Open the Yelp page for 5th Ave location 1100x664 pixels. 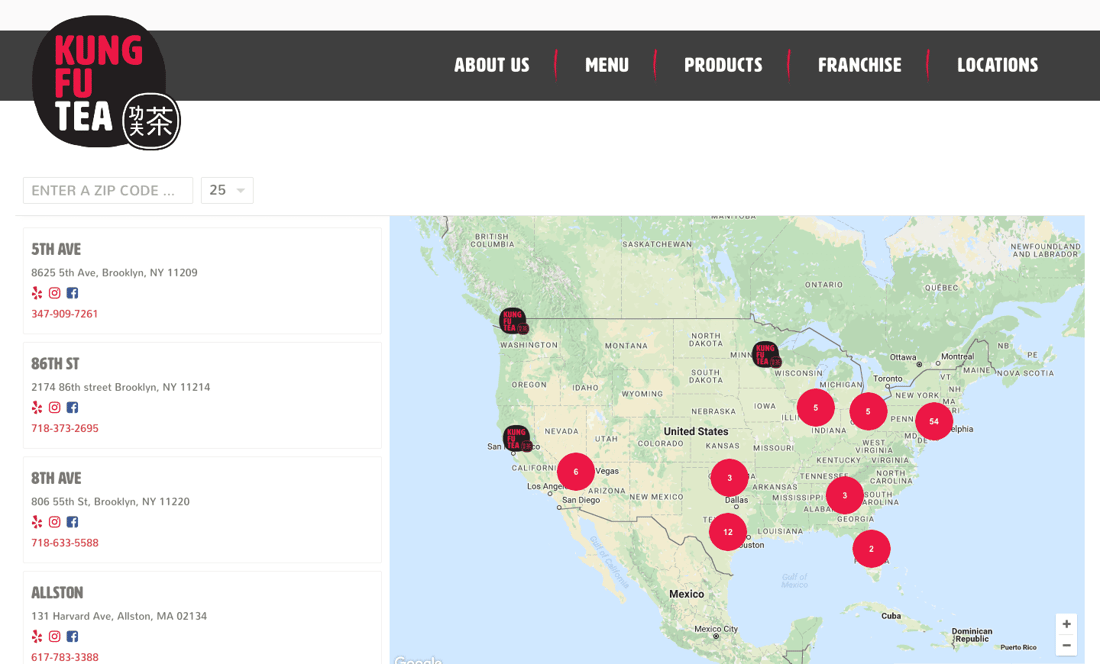coord(36,292)
